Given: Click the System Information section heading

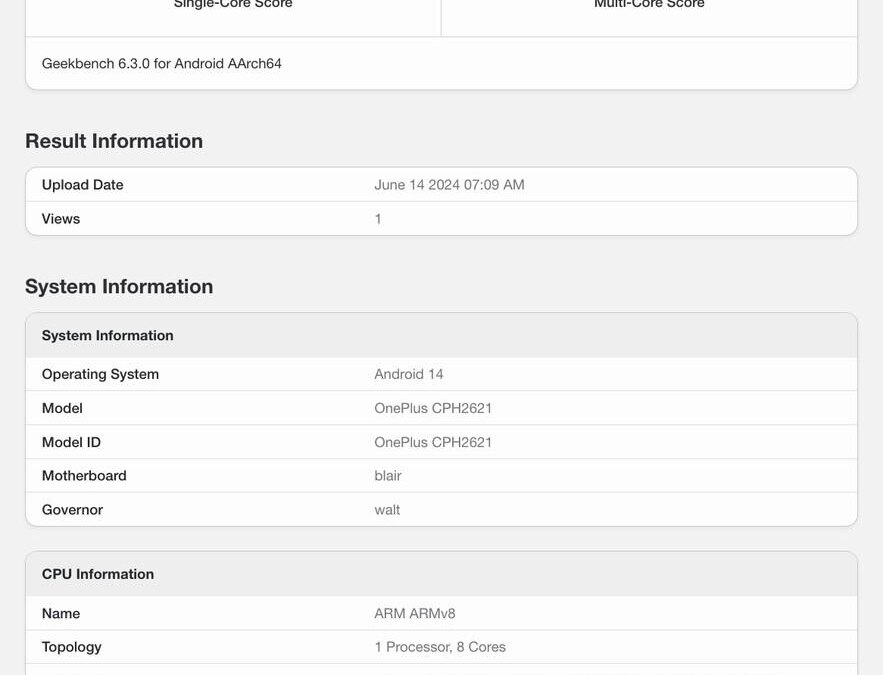Looking at the screenshot, I should click(119, 286).
